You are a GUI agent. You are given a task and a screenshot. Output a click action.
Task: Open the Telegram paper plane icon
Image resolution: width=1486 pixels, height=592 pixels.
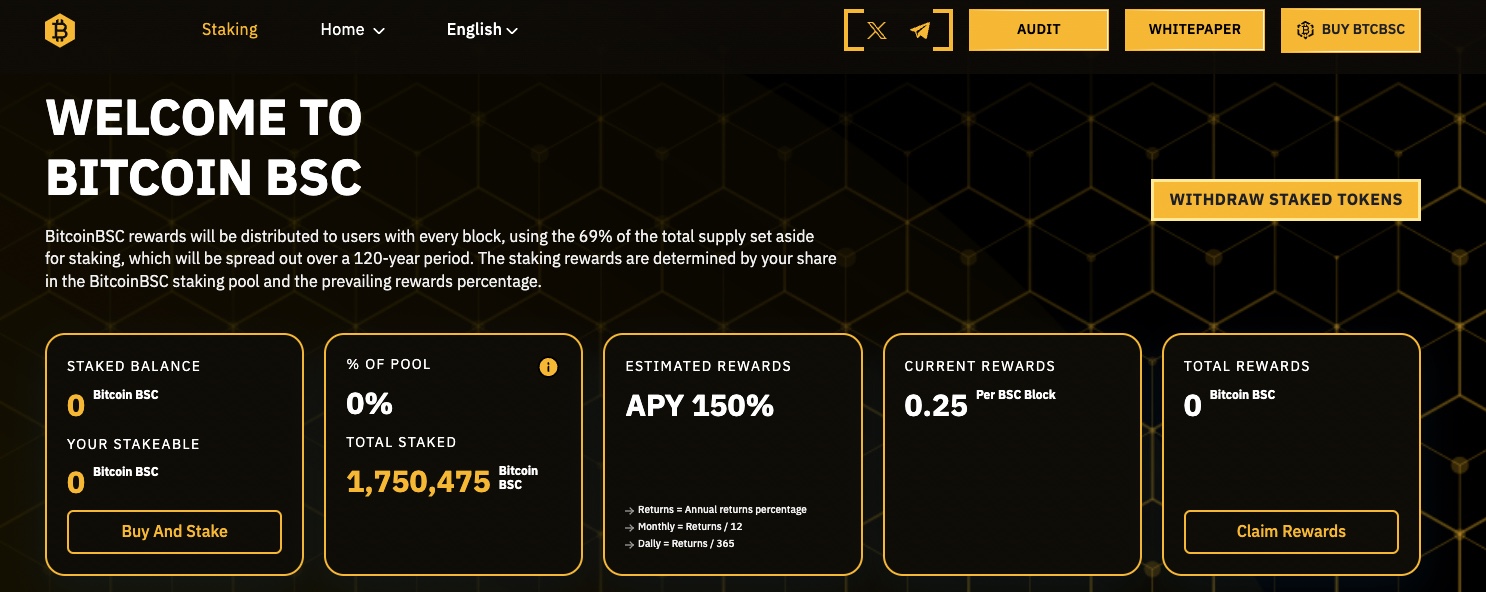pos(921,30)
